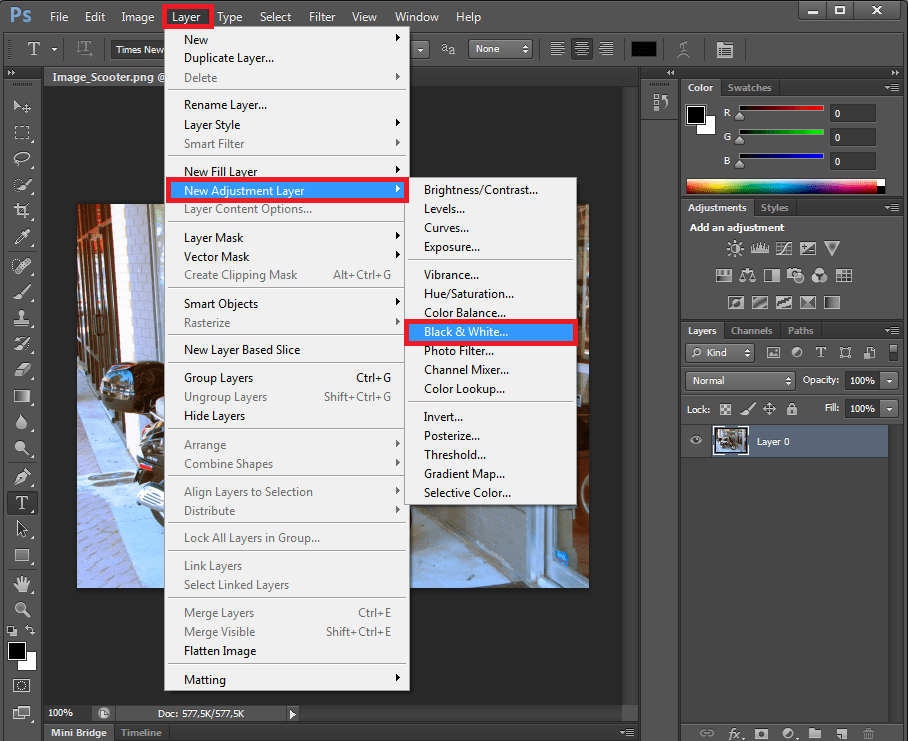Image resolution: width=908 pixels, height=741 pixels.
Task: Toggle layer filtering on/off switch
Action: [x=894, y=353]
